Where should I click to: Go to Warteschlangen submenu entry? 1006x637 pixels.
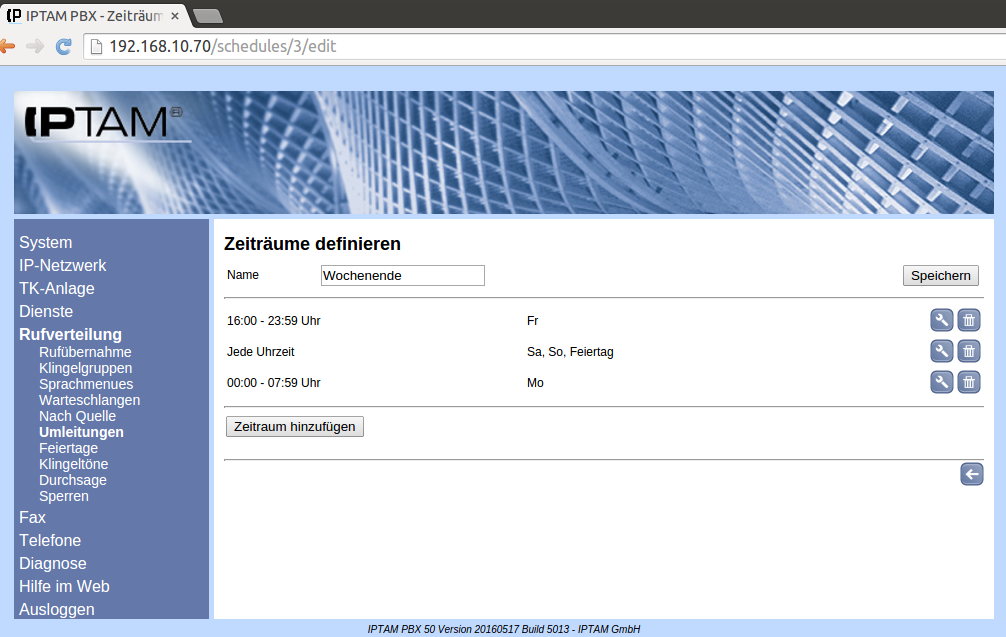(89, 400)
